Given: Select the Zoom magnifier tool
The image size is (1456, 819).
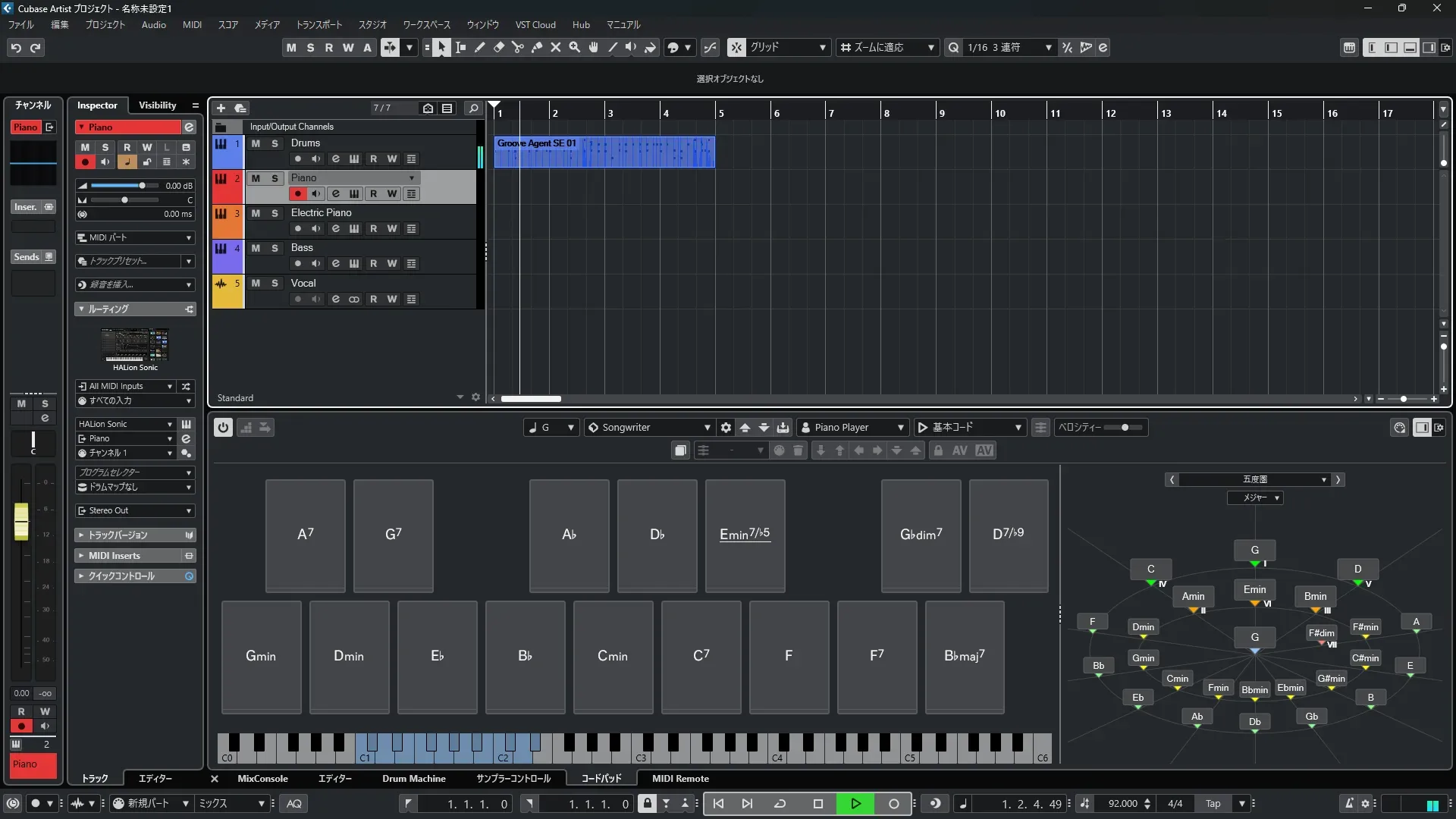Looking at the screenshot, I should pos(575,47).
